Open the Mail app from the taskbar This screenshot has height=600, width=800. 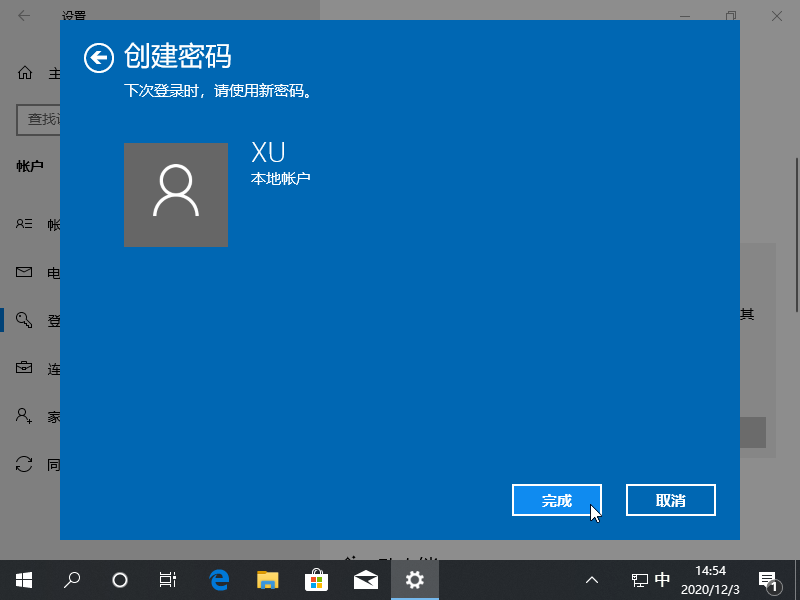pos(366,579)
